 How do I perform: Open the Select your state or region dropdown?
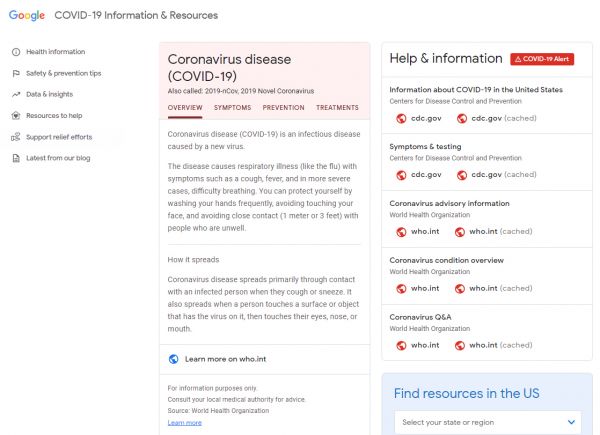tap(487, 422)
